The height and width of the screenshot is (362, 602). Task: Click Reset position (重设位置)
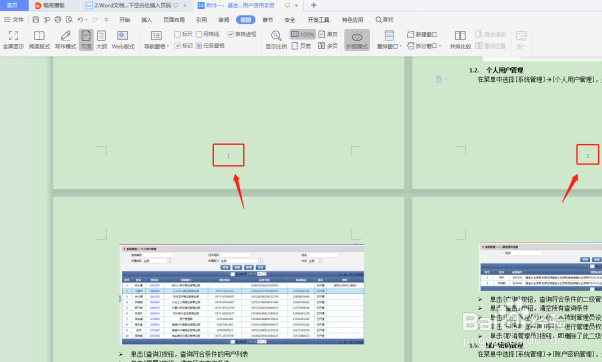pyautogui.click(x=491, y=46)
